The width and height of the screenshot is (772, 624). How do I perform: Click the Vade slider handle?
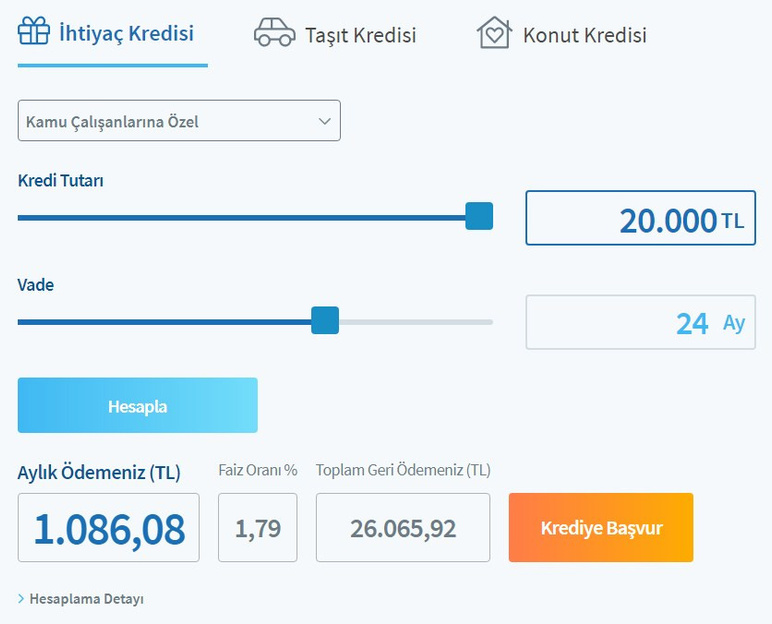pyautogui.click(x=325, y=320)
